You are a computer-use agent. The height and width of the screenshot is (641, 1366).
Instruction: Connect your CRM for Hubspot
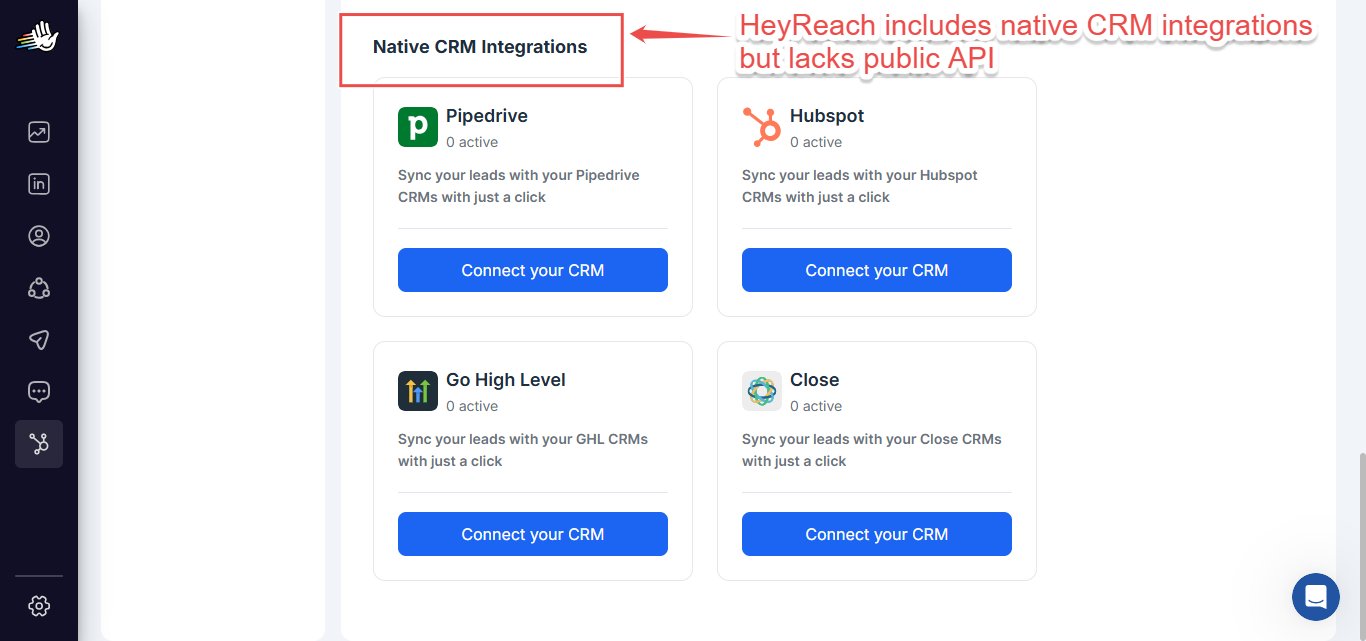(877, 270)
